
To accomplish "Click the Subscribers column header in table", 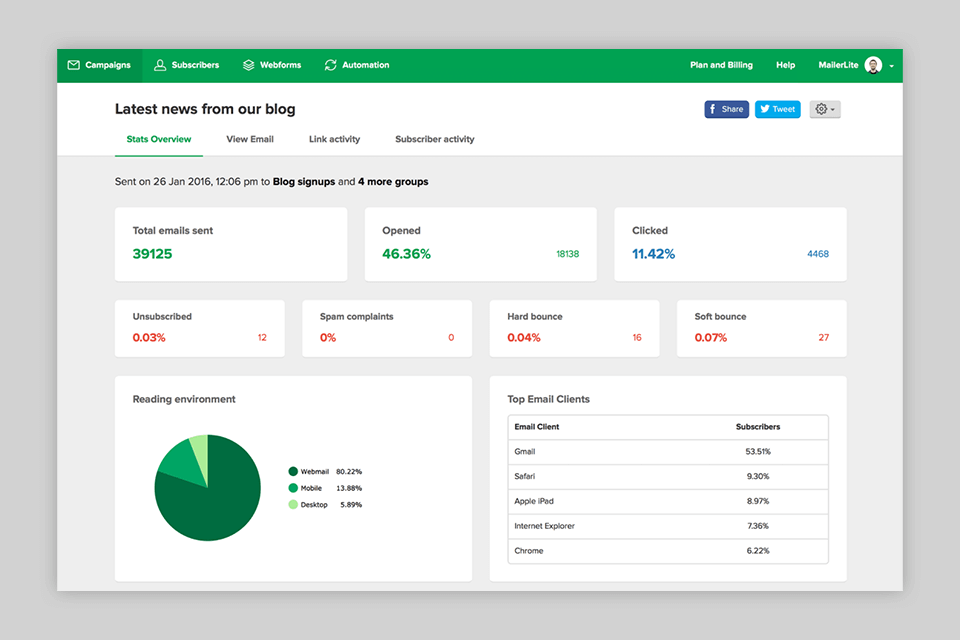I will click(x=758, y=427).
